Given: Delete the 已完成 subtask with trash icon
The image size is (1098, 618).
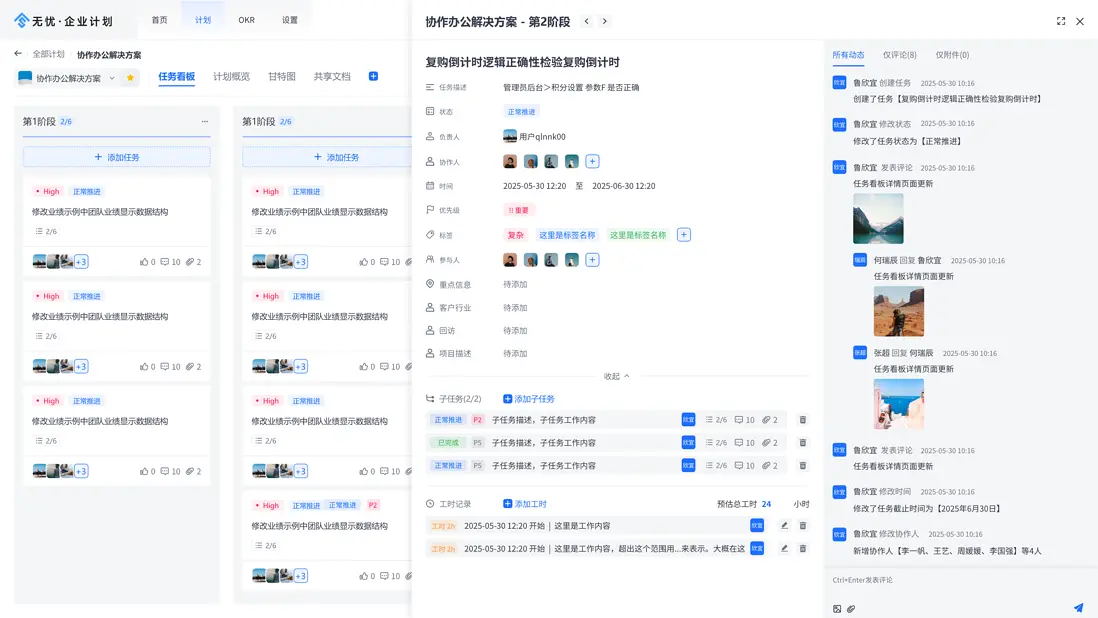Looking at the screenshot, I should tap(802, 443).
